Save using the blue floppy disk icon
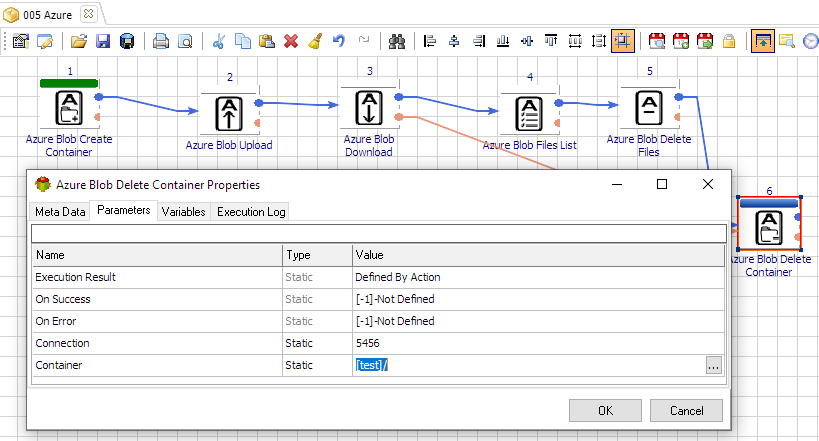 [103, 41]
